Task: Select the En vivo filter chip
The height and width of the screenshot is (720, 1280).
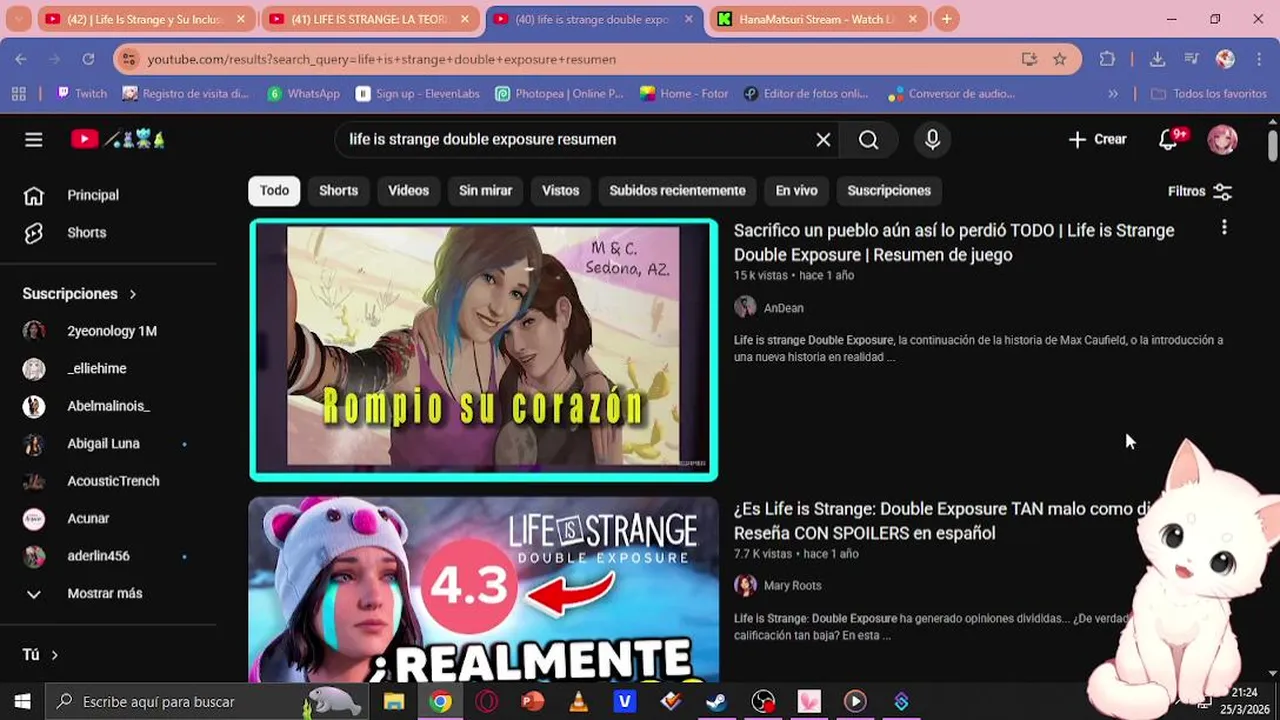Action: pos(796,191)
